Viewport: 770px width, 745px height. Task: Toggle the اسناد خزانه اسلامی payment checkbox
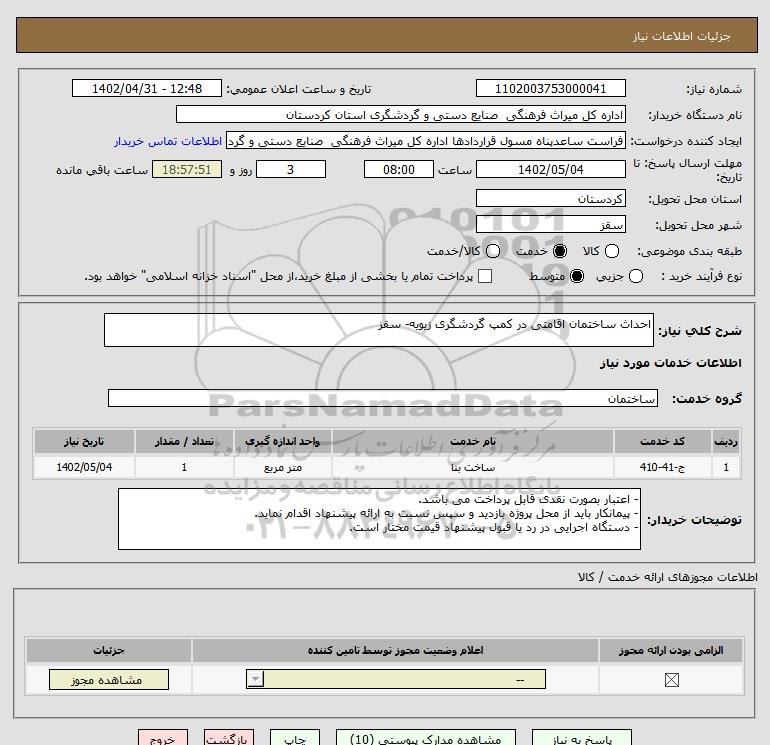point(485,276)
